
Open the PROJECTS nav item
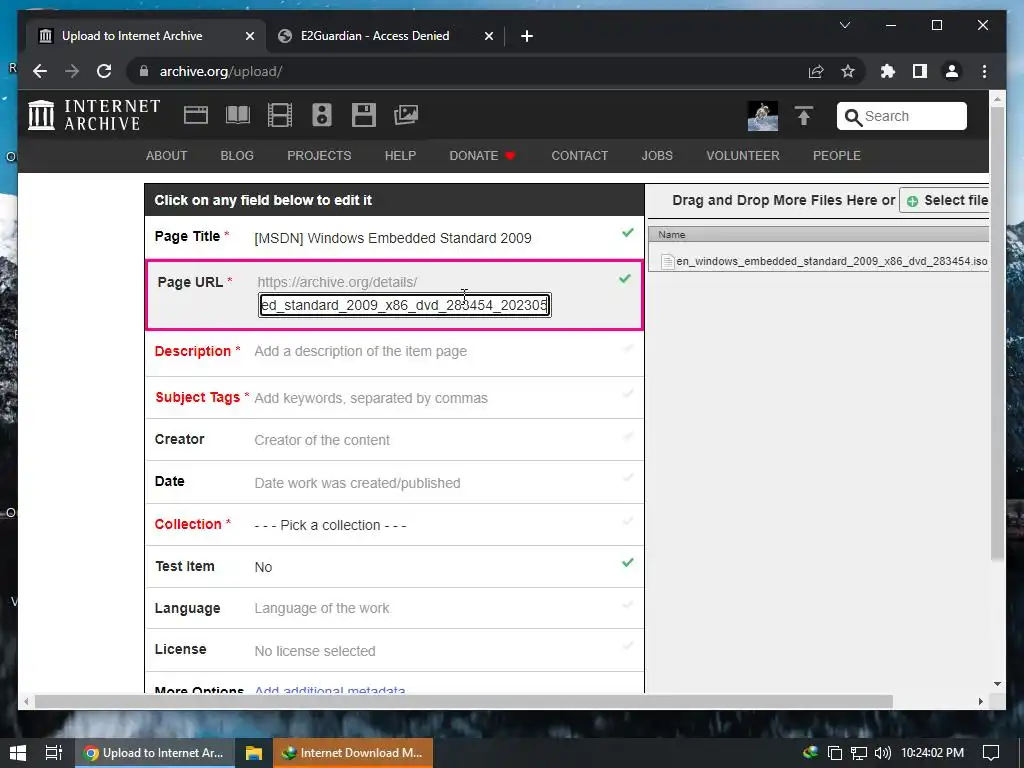(319, 155)
